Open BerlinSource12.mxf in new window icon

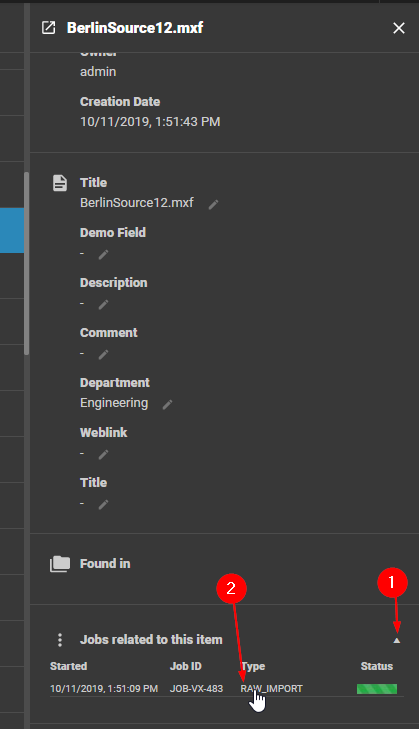48,28
